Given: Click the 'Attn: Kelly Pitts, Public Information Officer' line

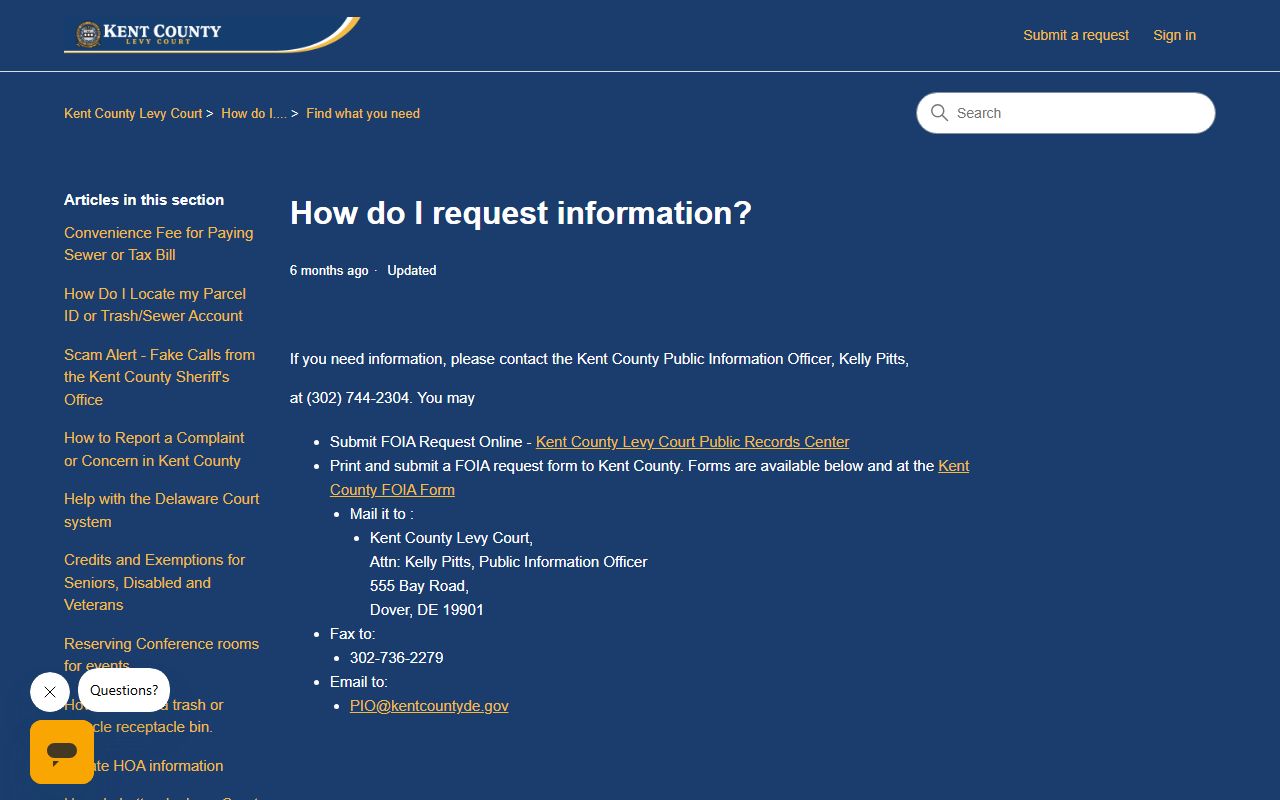Looking at the screenshot, I should click(x=509, y=562).
